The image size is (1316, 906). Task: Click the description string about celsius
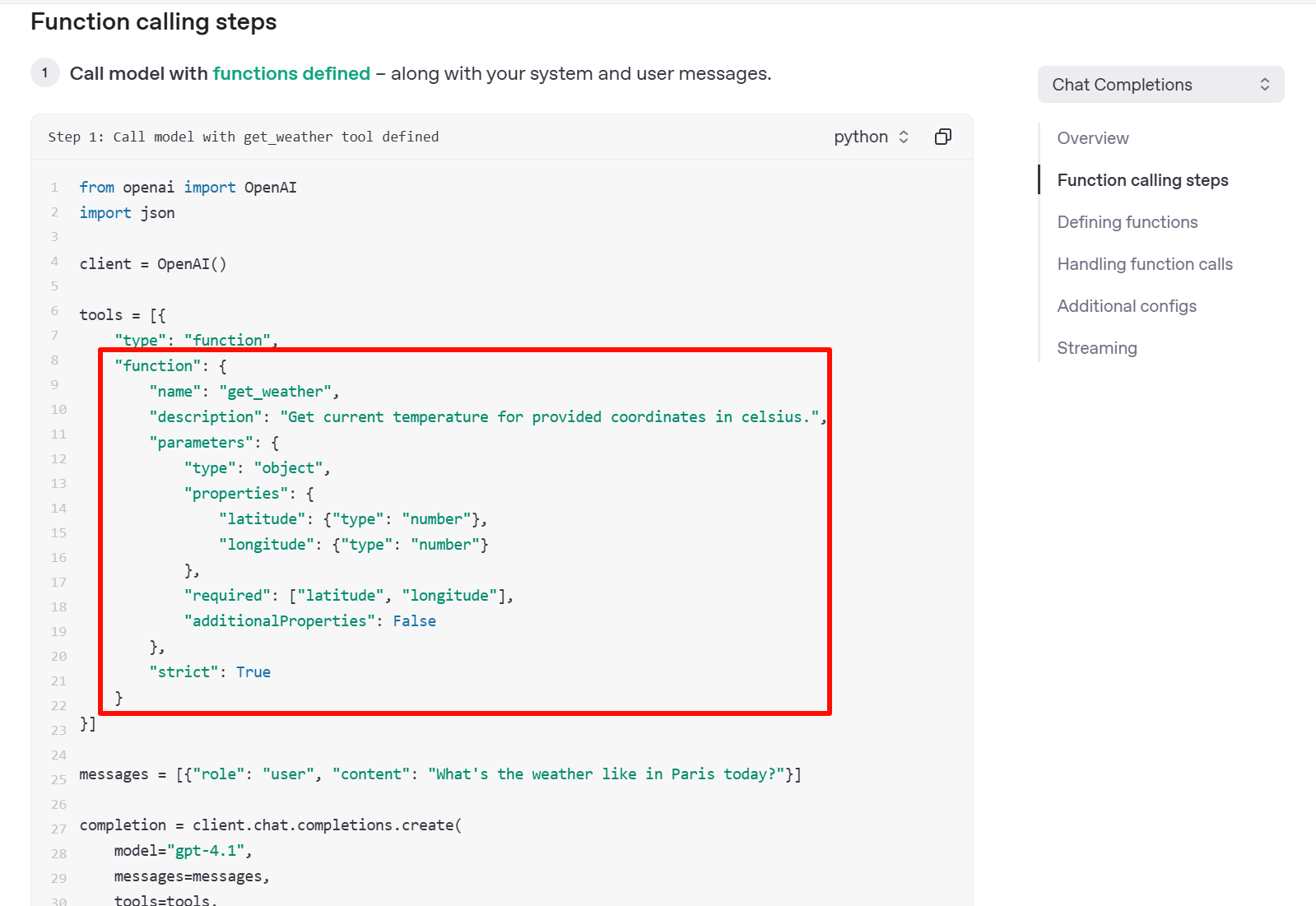[550, 417]
